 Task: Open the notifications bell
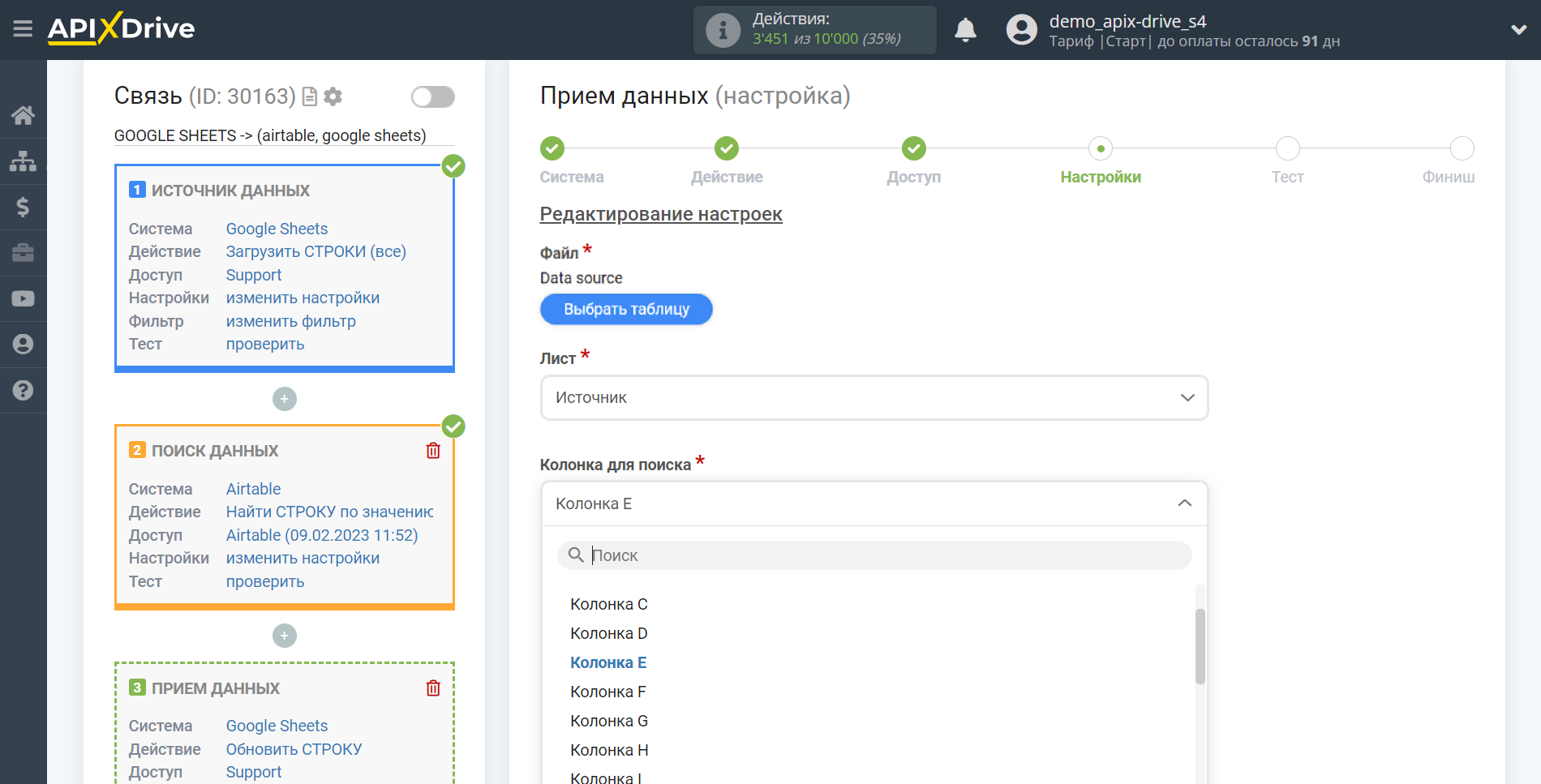(x=965, y=30)
